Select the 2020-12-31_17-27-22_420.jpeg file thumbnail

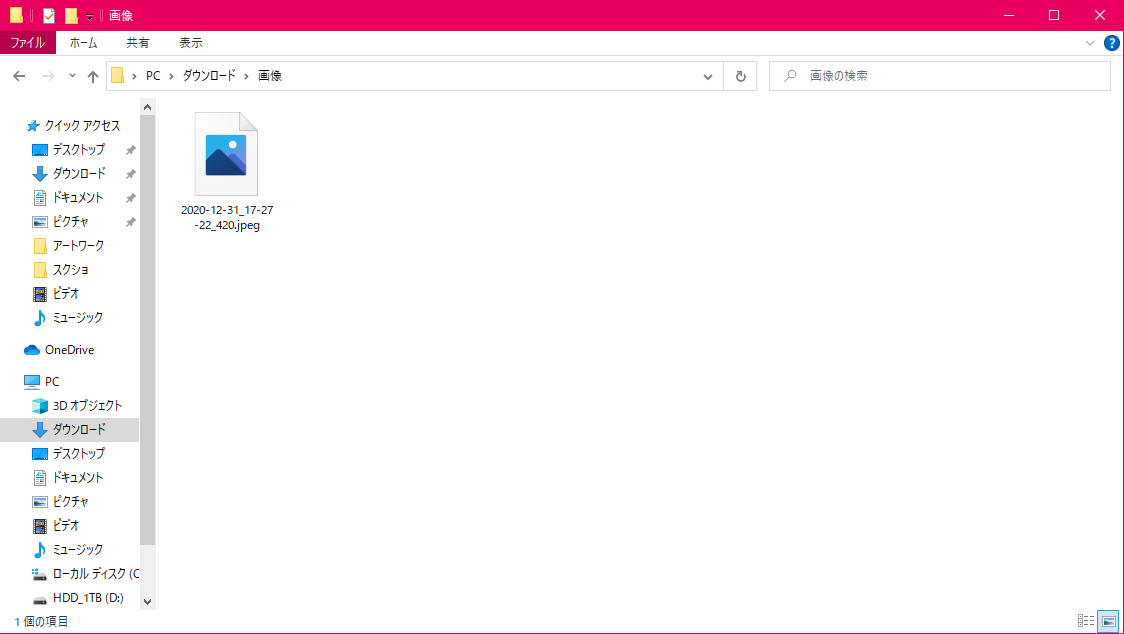tap(226, 153)
